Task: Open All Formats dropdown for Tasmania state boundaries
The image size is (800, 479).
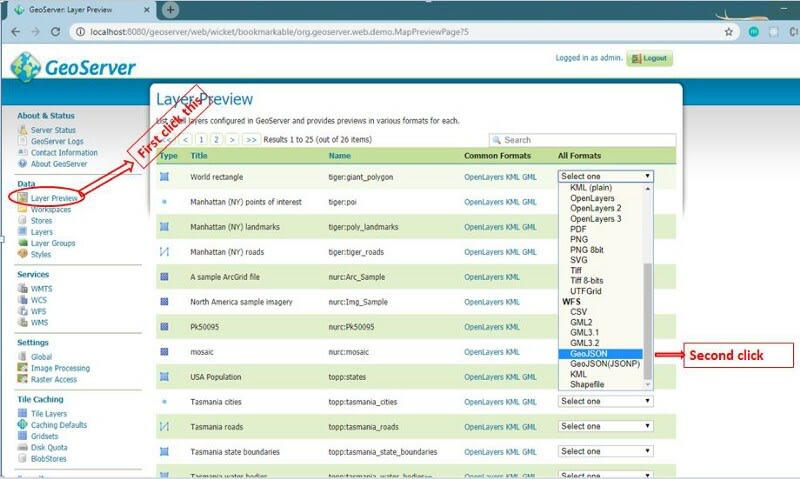Action: [x=606, y=451]
